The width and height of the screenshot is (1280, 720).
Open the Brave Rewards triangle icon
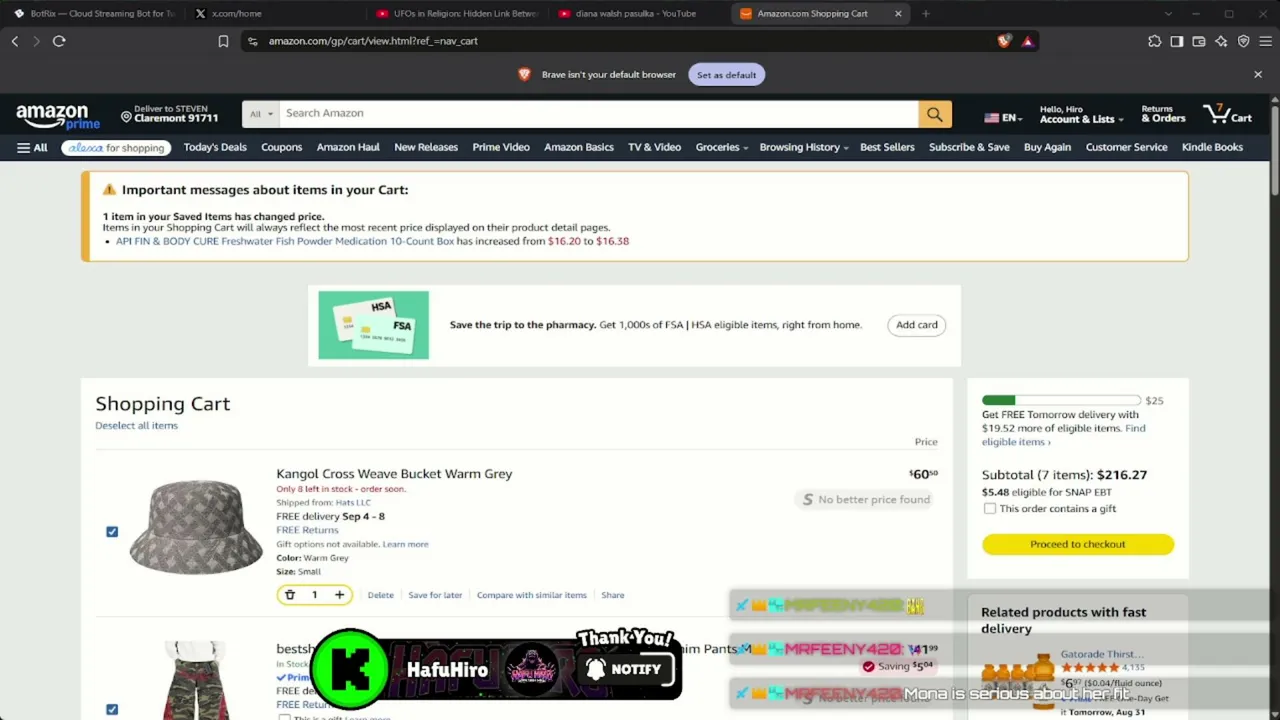point(1027,41)
